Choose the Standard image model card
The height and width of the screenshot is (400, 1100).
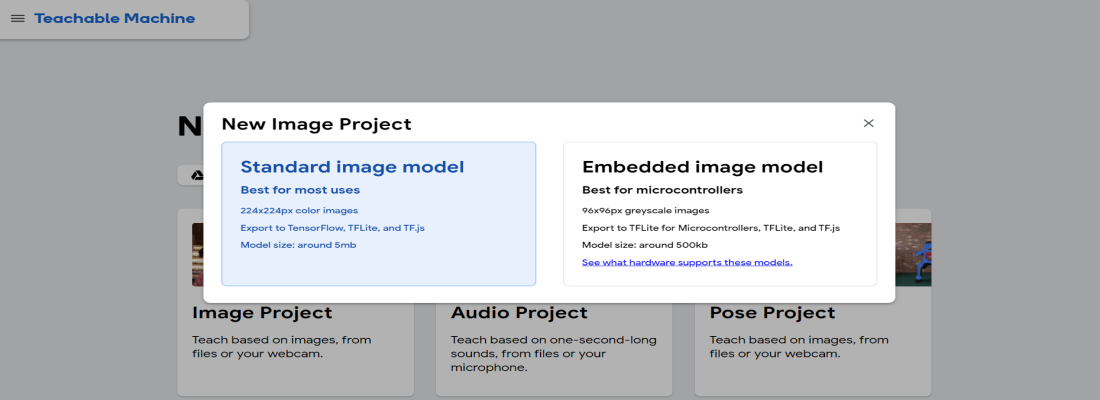coord(379,214)
